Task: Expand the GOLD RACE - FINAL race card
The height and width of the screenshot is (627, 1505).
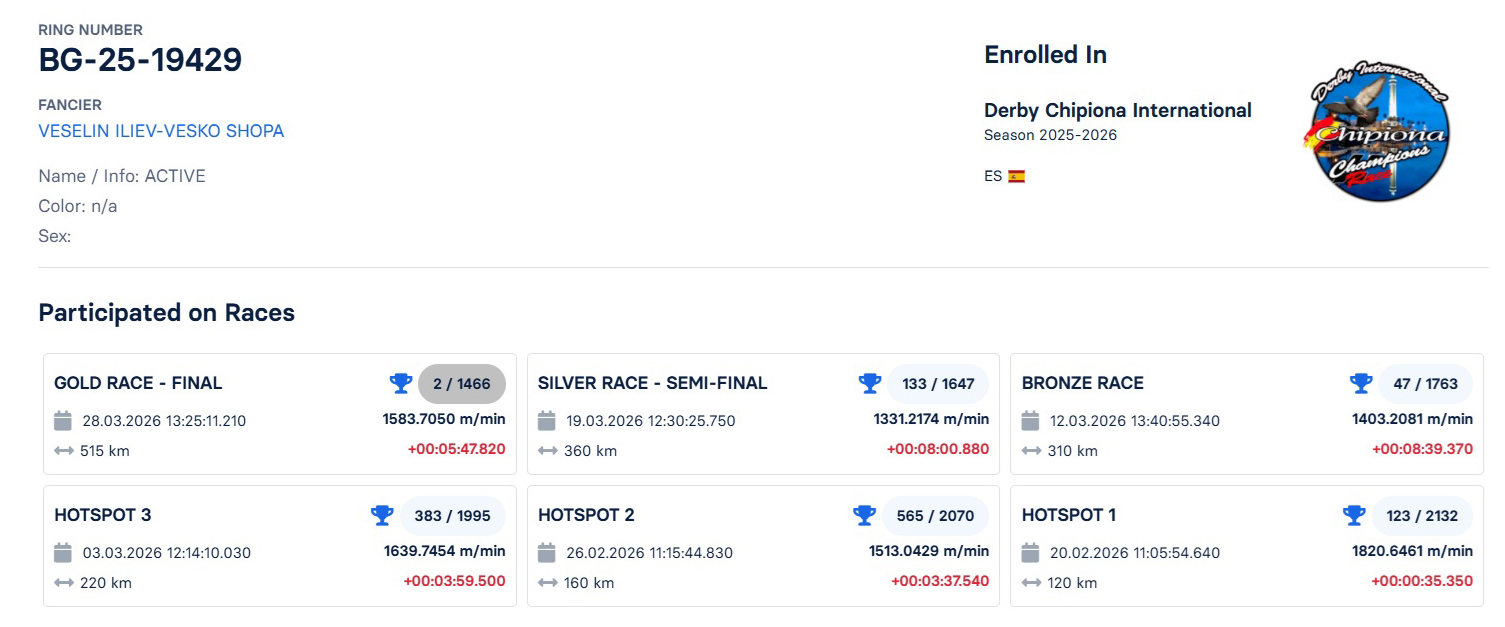Action: click(138, 383)
